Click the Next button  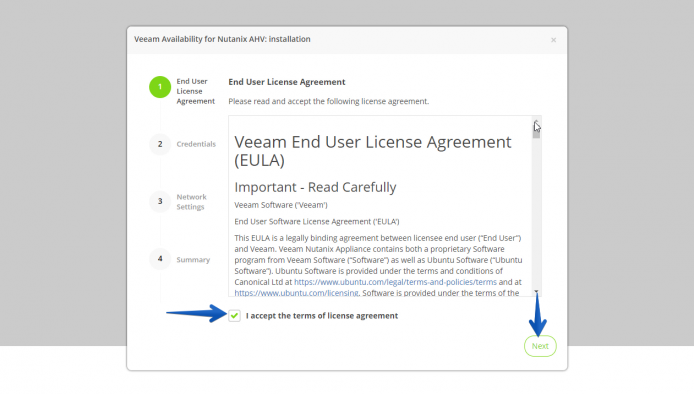pos(540,346)
